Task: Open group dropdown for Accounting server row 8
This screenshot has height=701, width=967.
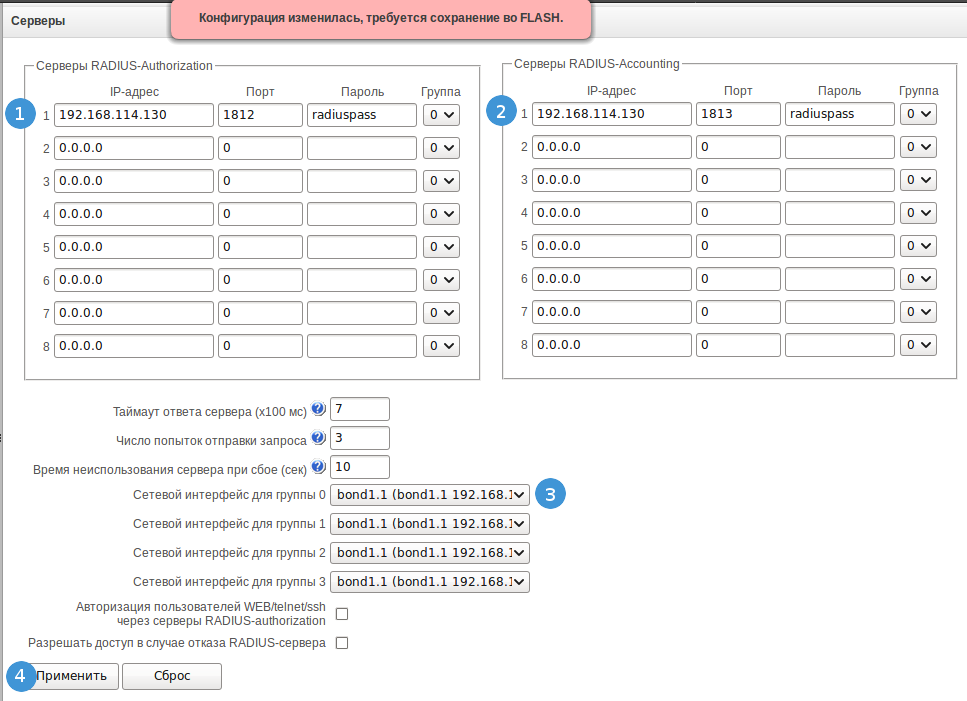Action: 918,345
